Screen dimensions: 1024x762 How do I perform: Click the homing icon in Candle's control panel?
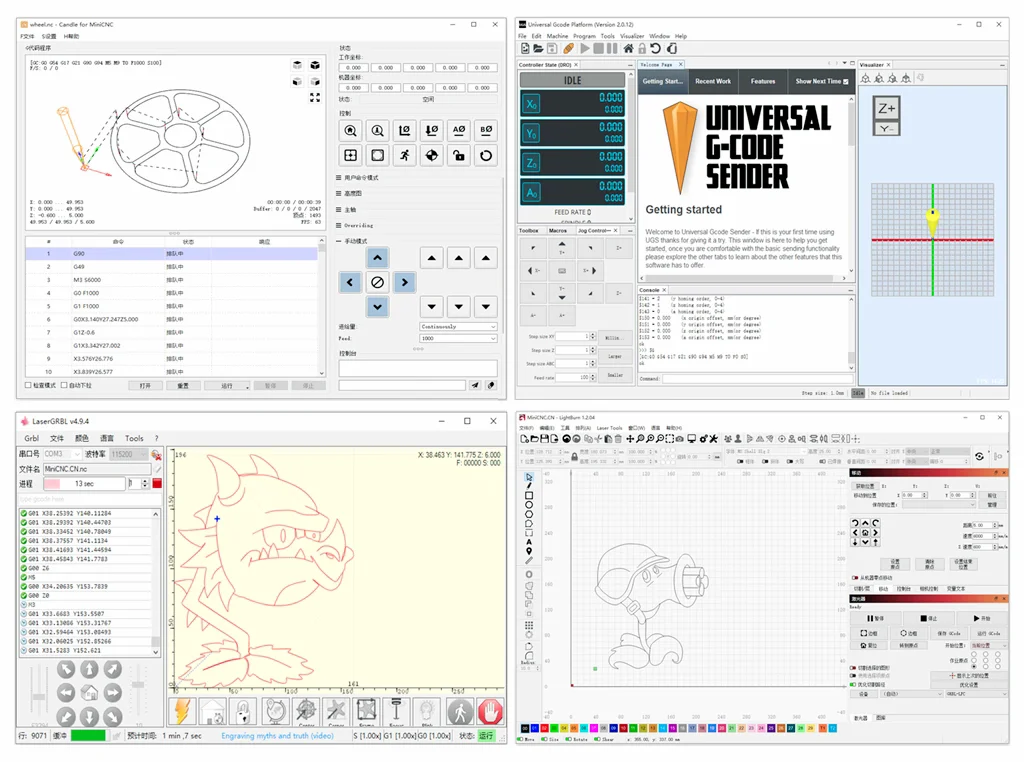pyautogui.click(x=351, y=130)
